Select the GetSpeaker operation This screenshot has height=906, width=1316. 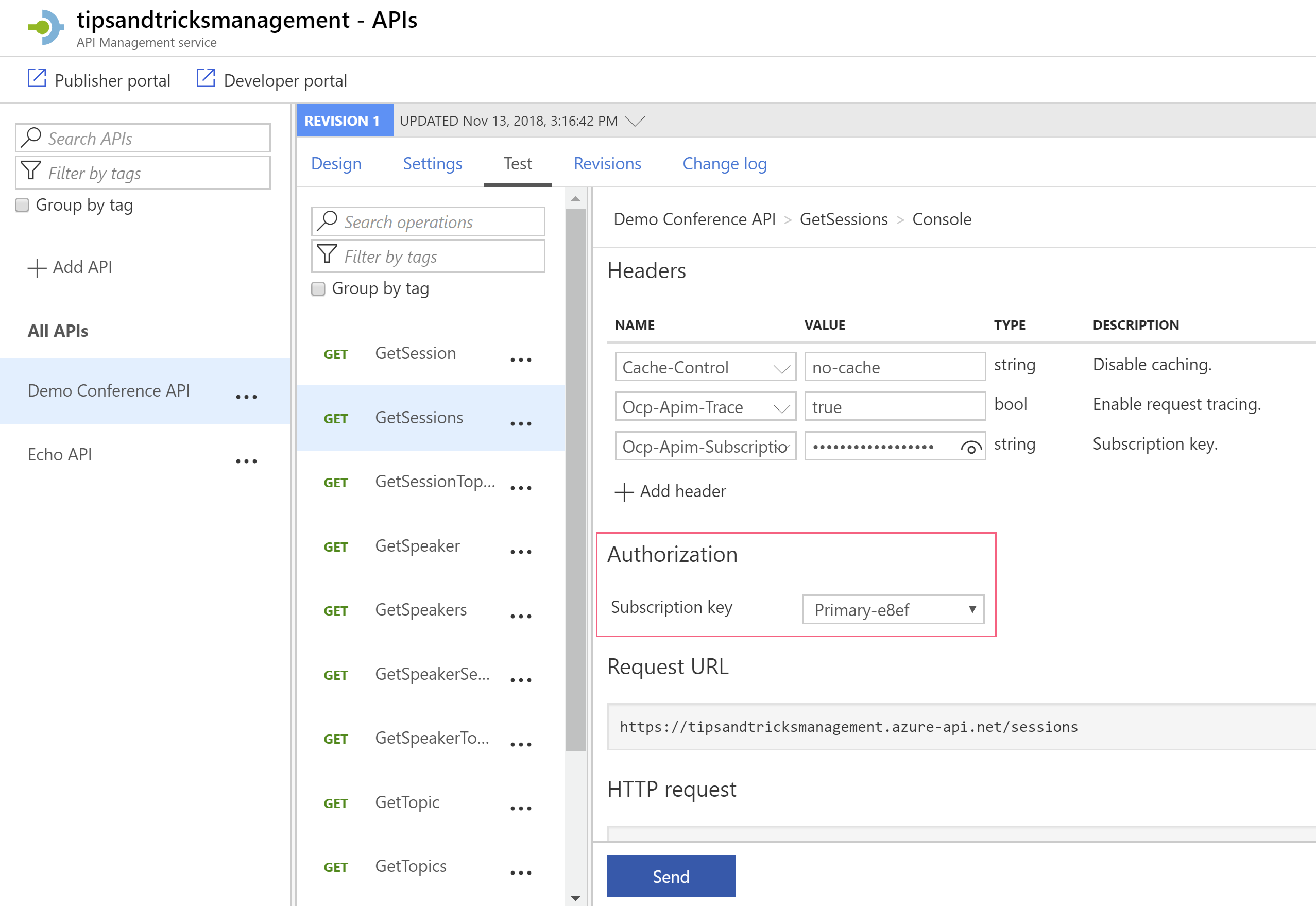[417, 545]
